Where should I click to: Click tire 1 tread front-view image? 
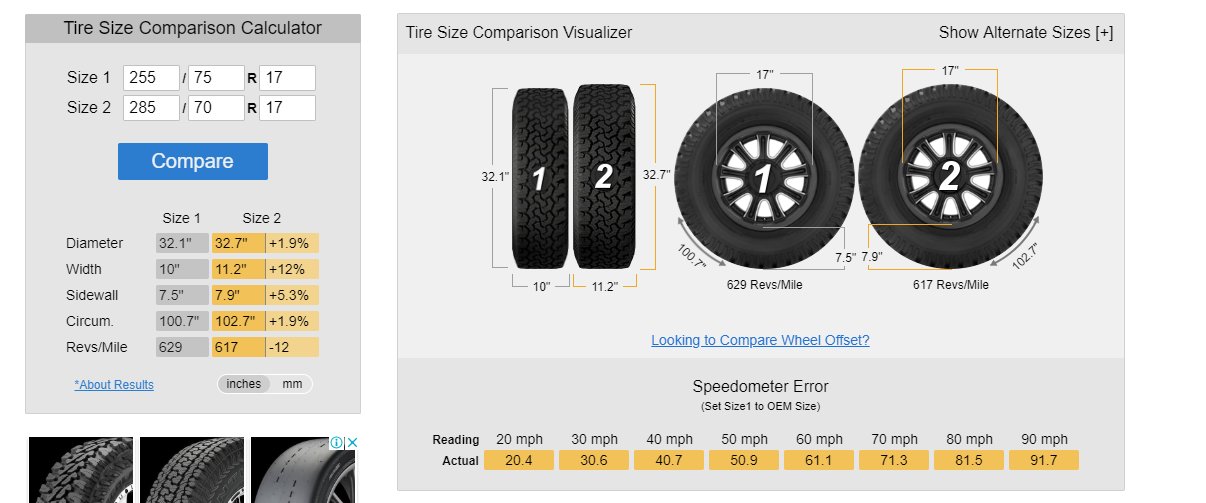[539, 177]
